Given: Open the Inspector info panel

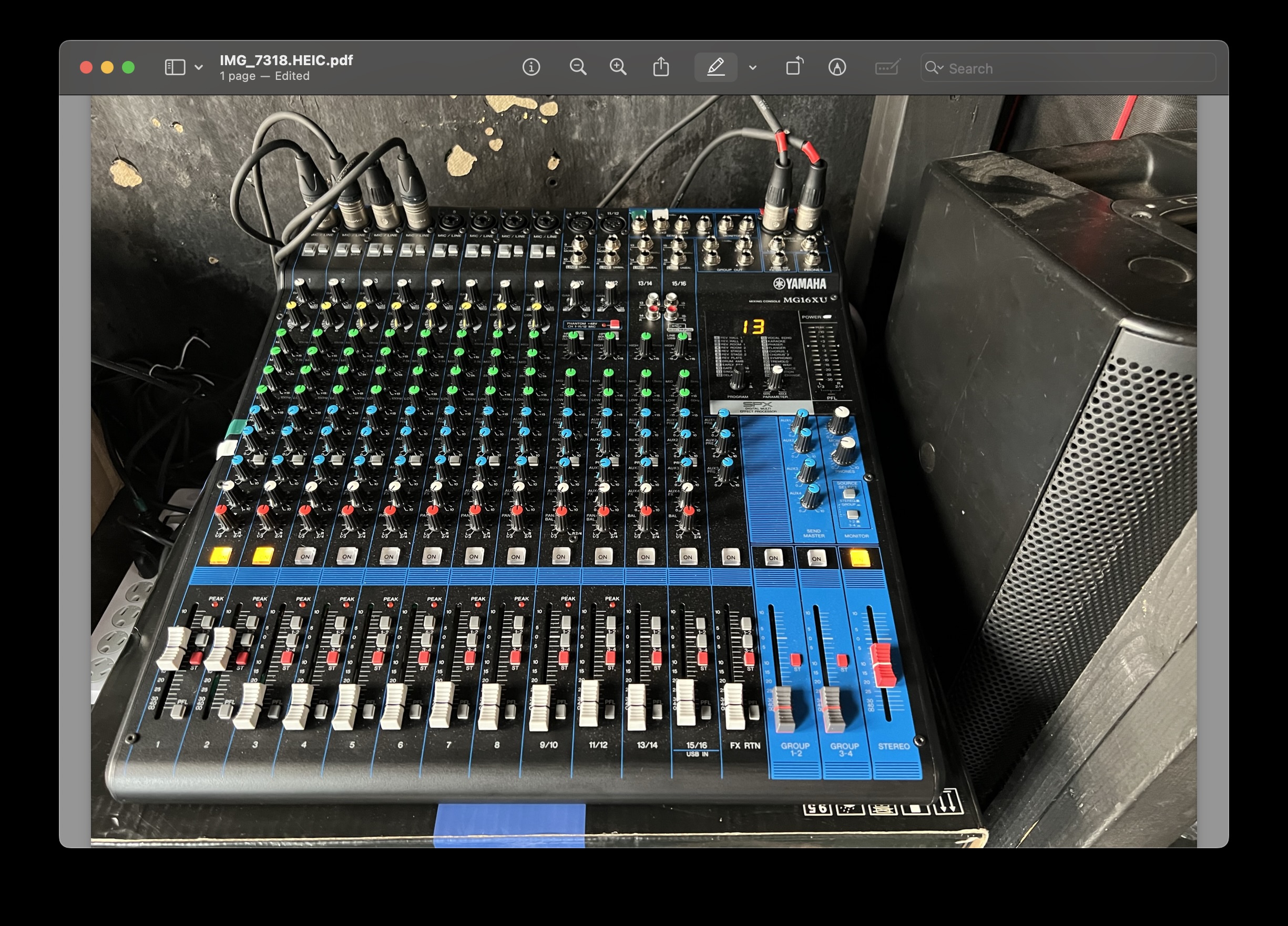Looking at the screenshot, I should tap(531, 68).
